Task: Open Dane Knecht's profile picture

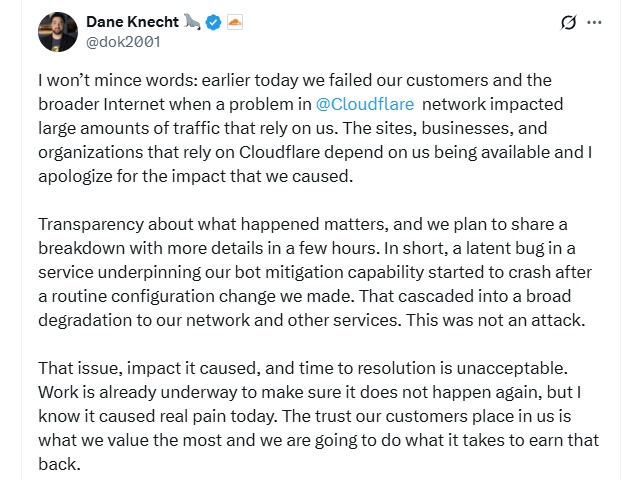Action: (58, 32)
